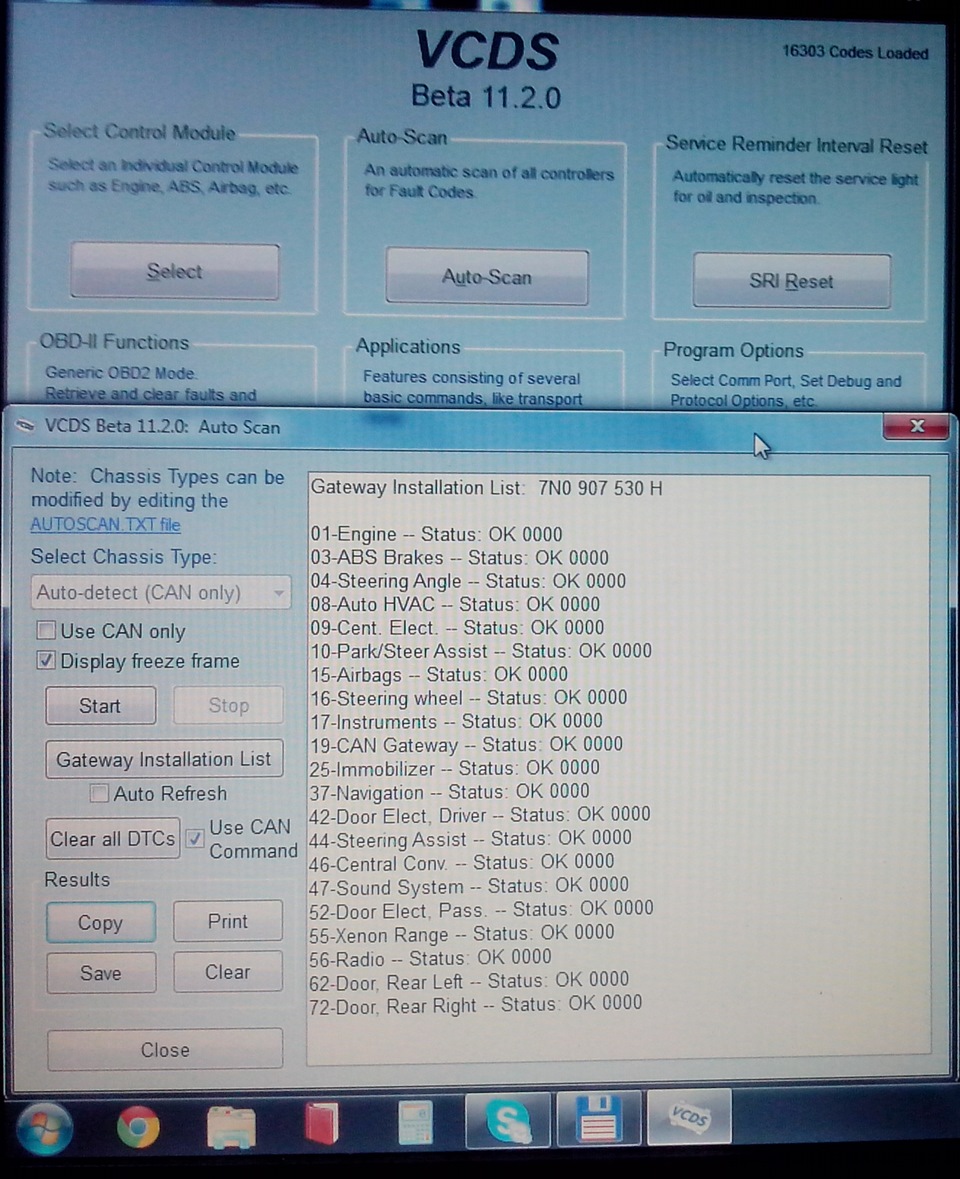Open the calculator taskbar icon

point(415,1122)
